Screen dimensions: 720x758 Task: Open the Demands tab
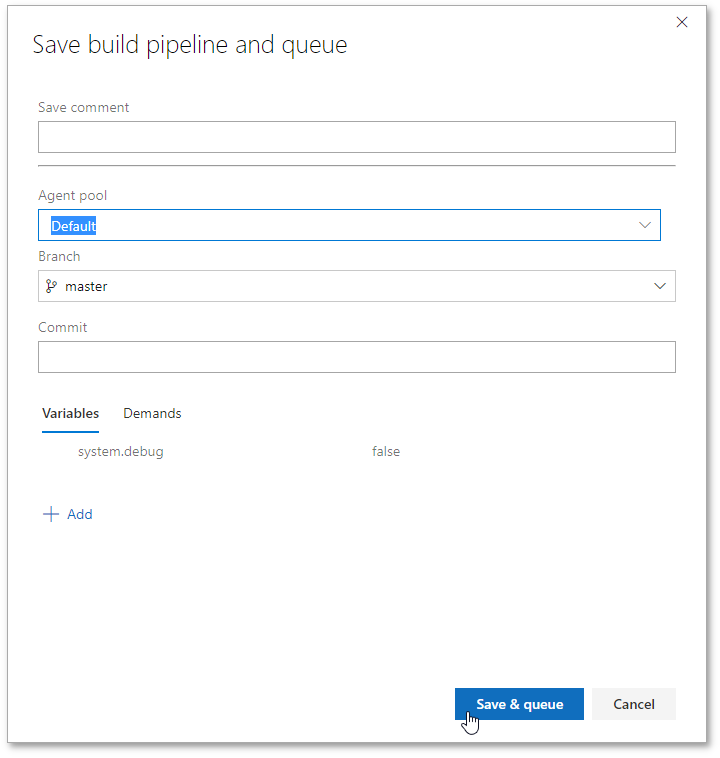click(x=152, y=413)
